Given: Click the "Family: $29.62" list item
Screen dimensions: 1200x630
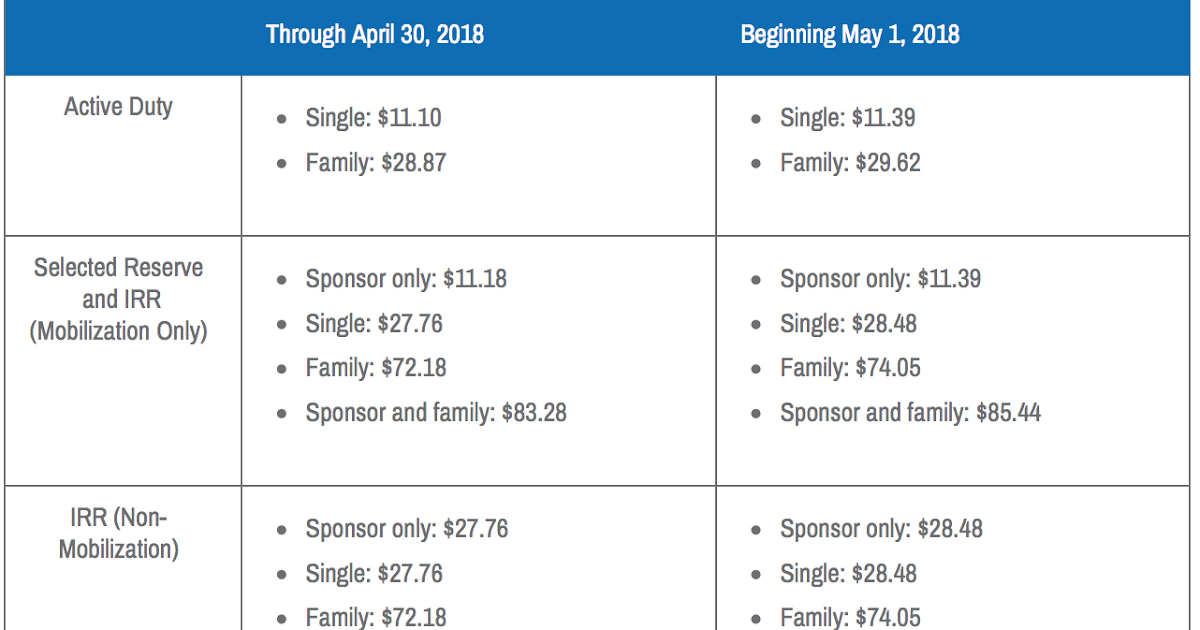Looking at the screenshot, I should [850, 163].
